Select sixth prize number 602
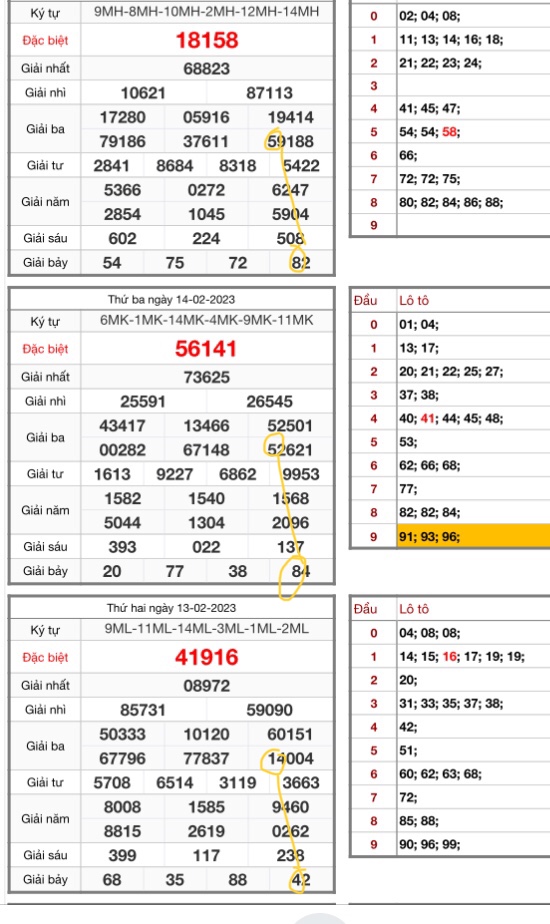Viewport: 550px width, 924px height. click(123, 238)
